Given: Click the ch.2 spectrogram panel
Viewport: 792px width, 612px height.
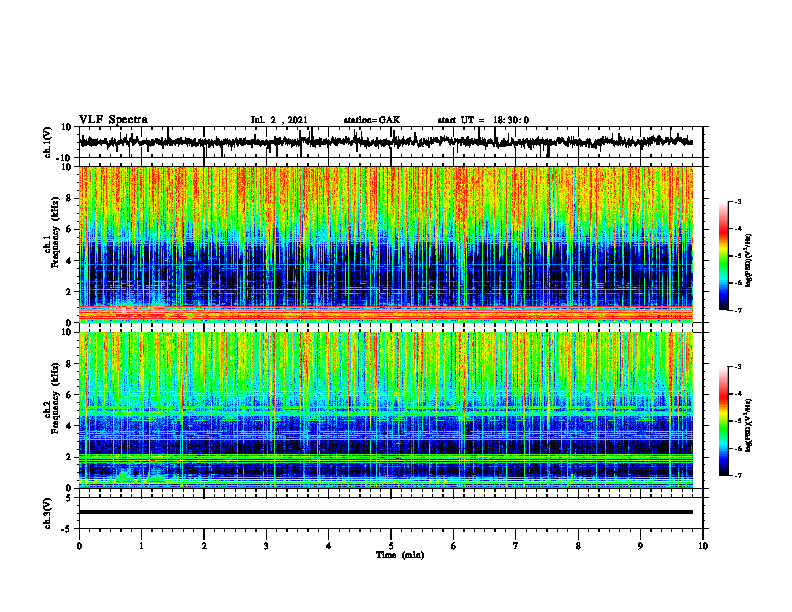Looking at the screenshot, I should (x=386, y=410).
